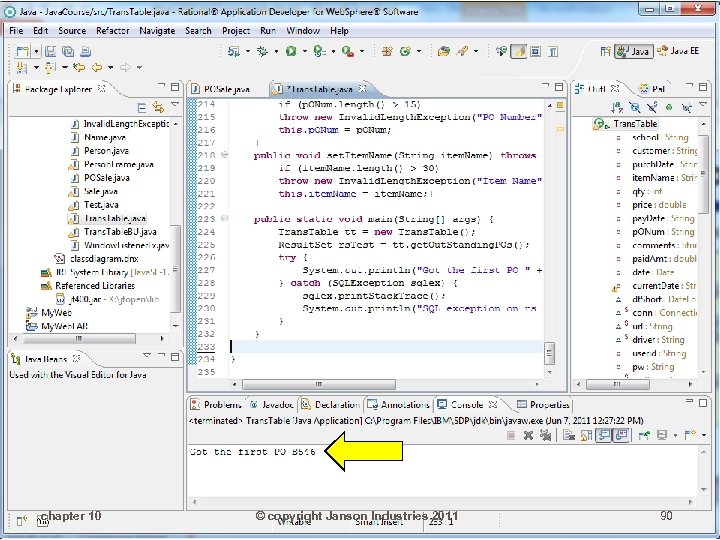Open the Debug dropdown arrow
Screen dimensions: 720x540
tap(276, 51)
